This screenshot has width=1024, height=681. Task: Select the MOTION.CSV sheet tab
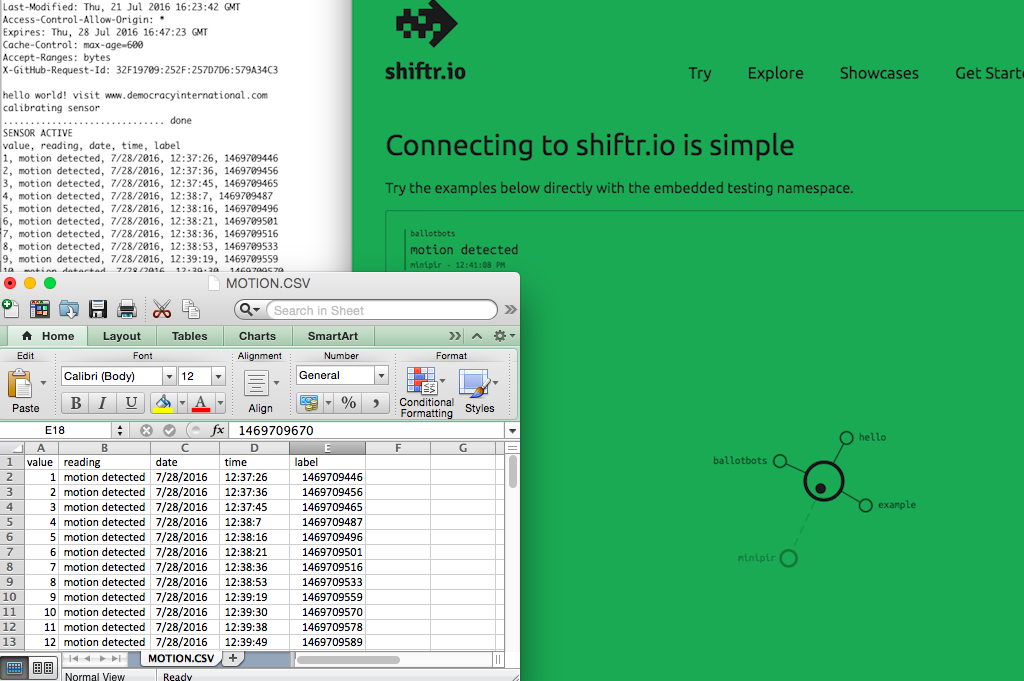click(x=181, y=658)
